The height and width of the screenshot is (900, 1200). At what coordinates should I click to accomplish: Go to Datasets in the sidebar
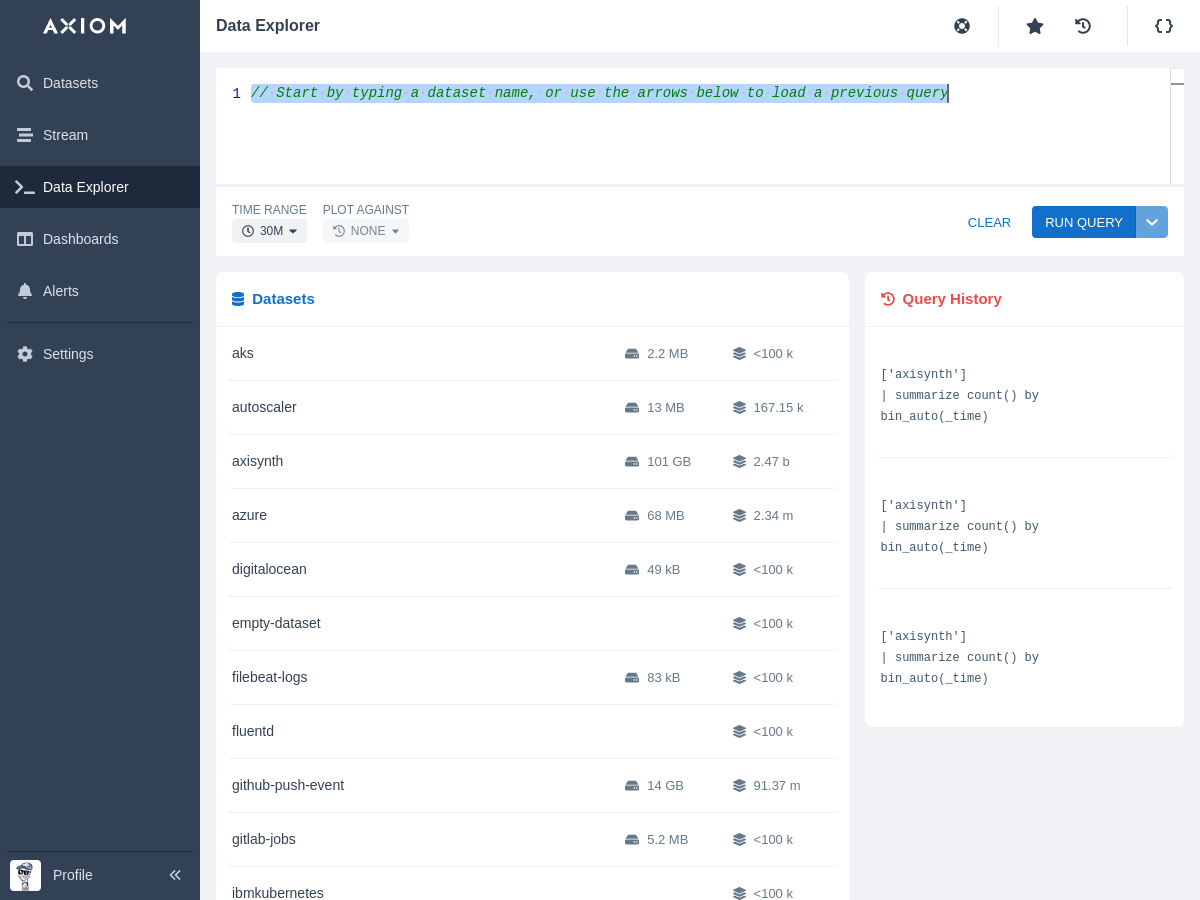(x=70, y=83)
